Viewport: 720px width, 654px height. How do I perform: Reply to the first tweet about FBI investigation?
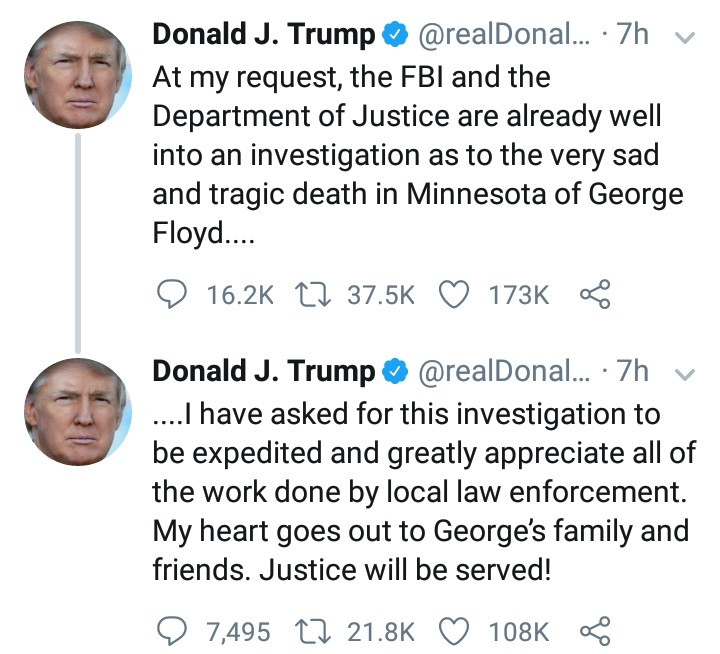pyautogui.click(x=173, y=294)
